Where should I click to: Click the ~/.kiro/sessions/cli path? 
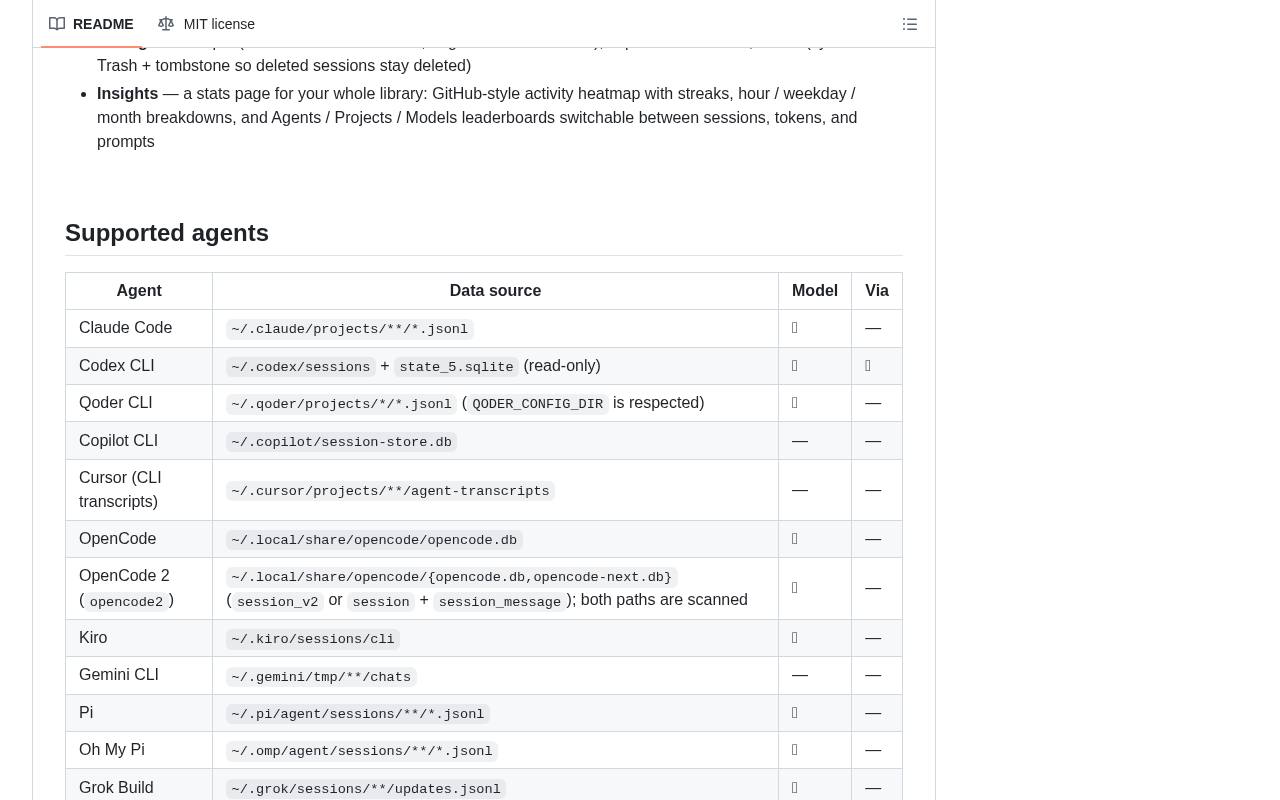[313, 639]
